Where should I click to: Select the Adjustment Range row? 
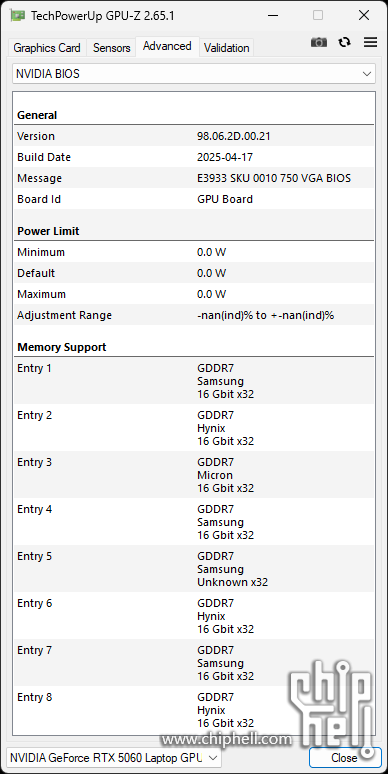pyautogui.click(x=194, y=315)
